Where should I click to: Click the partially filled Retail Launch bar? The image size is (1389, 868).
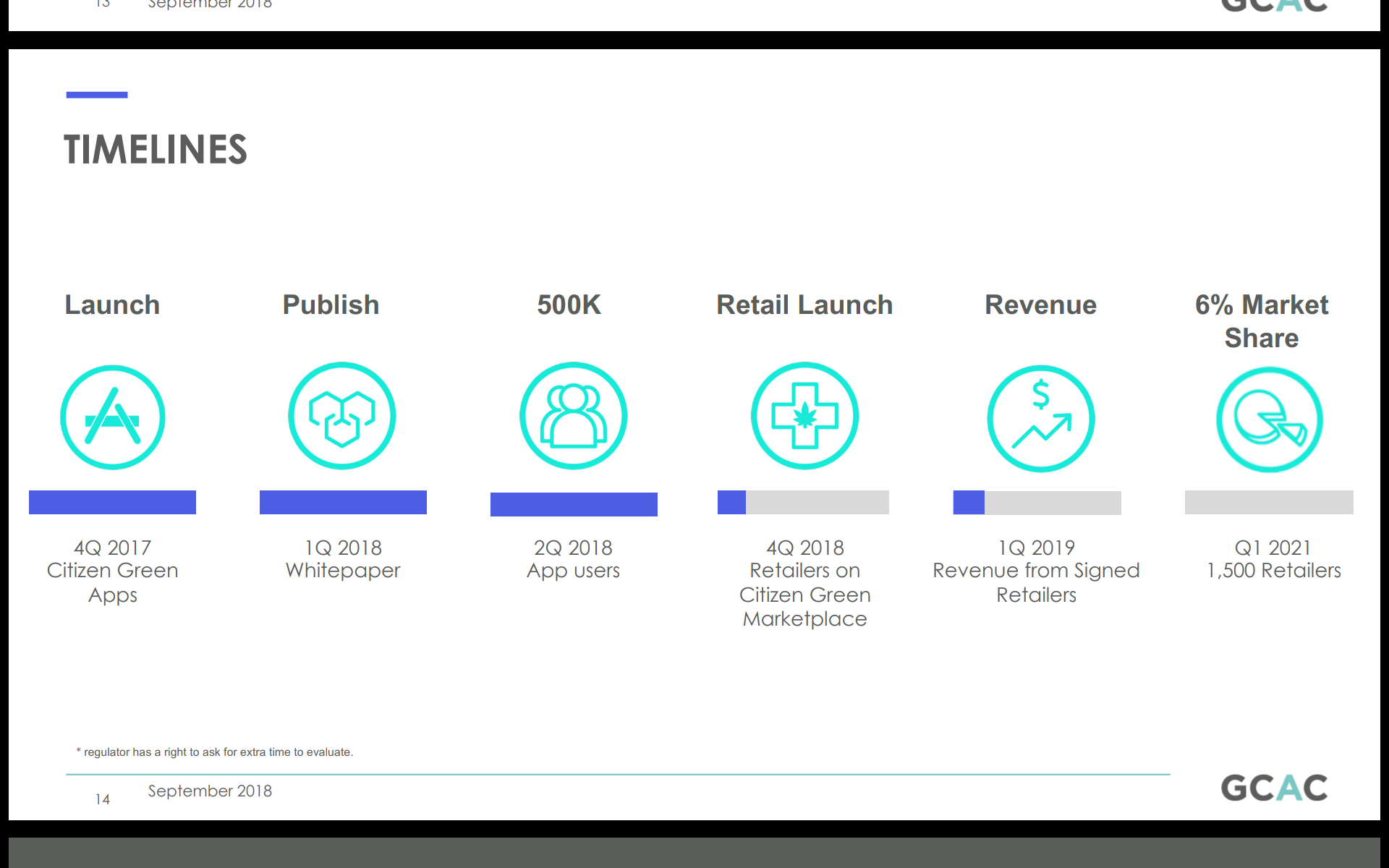tap(803, 502)
